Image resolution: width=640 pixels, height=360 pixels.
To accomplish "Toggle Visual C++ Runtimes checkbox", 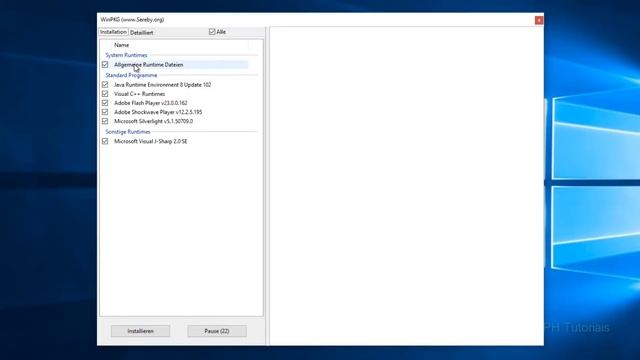I will pyautogui.click(x=105, y=94).
